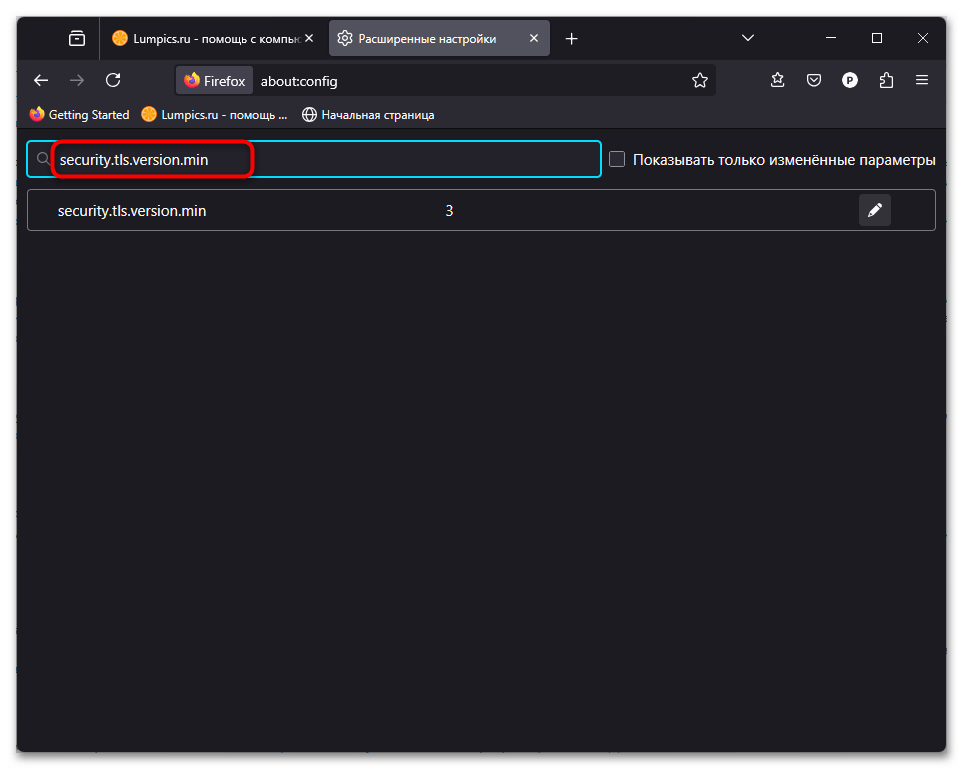The image size is (963, 769).
Task: Open the Firefox application menu
Action: pyautogui.click(x=922, y=80)
